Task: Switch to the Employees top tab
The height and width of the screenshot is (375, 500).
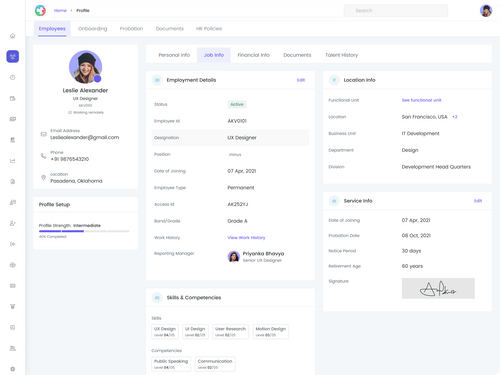Action: click(x=52, y=29)
